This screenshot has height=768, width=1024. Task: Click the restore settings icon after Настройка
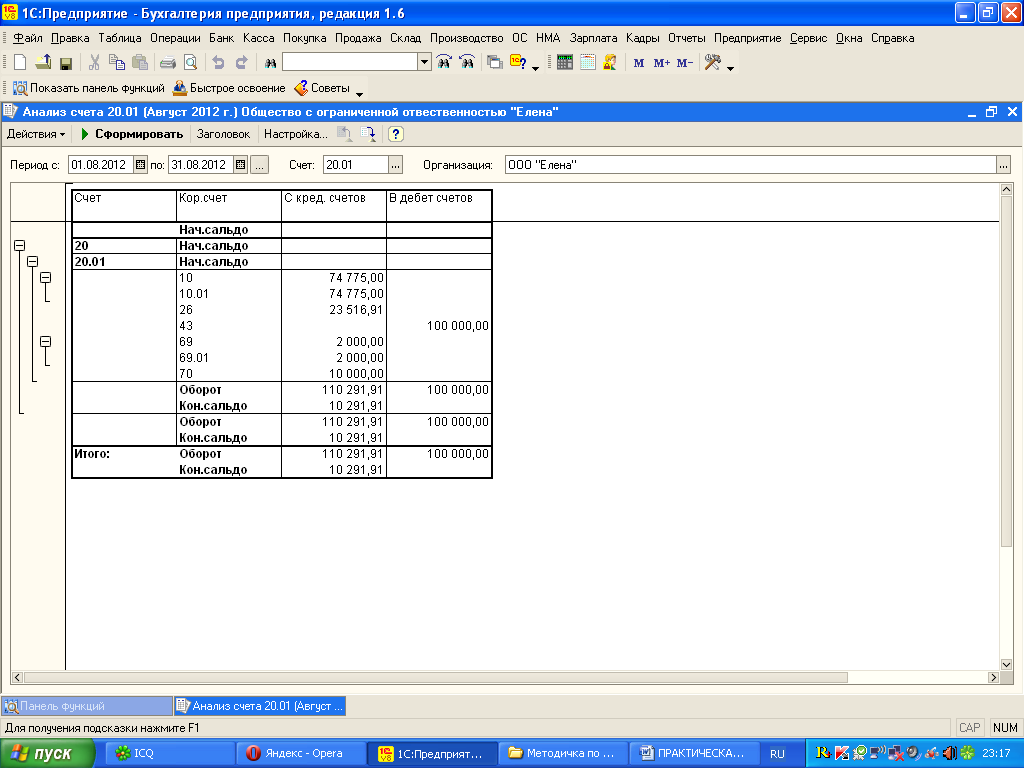pyautogui.click(x=344, y=134)
